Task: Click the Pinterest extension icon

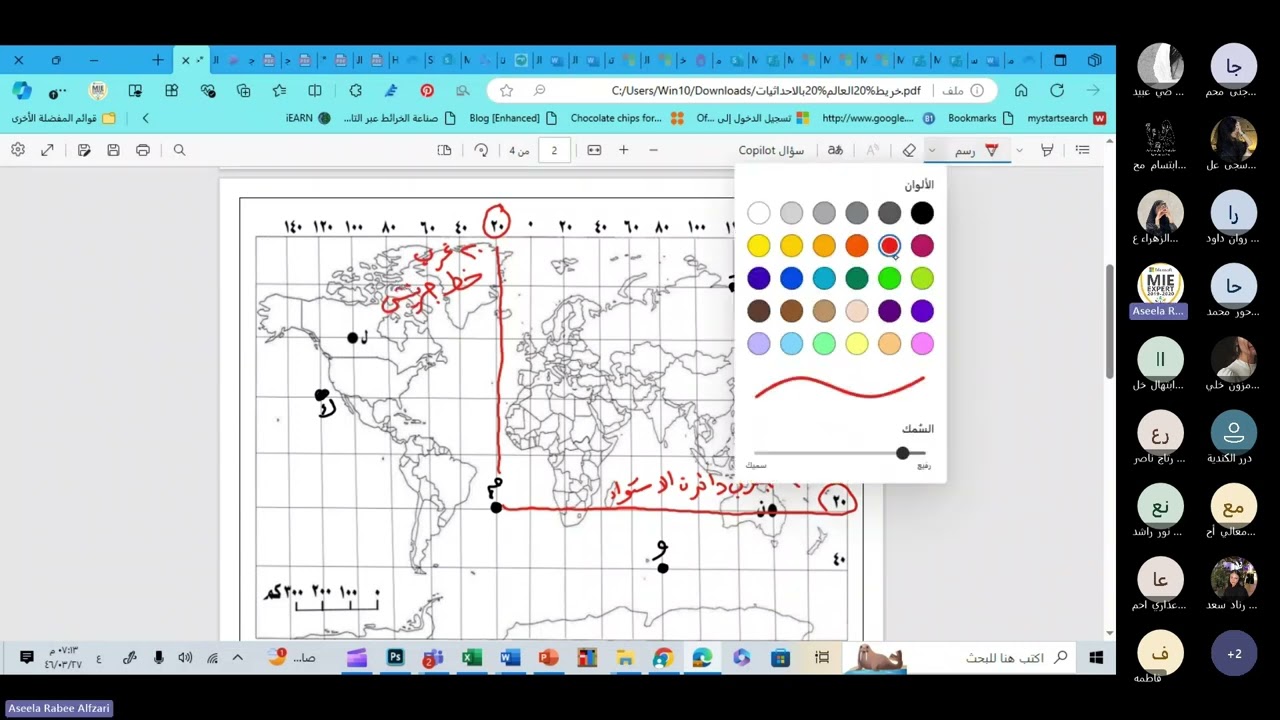Action: (x=427, y=90)
